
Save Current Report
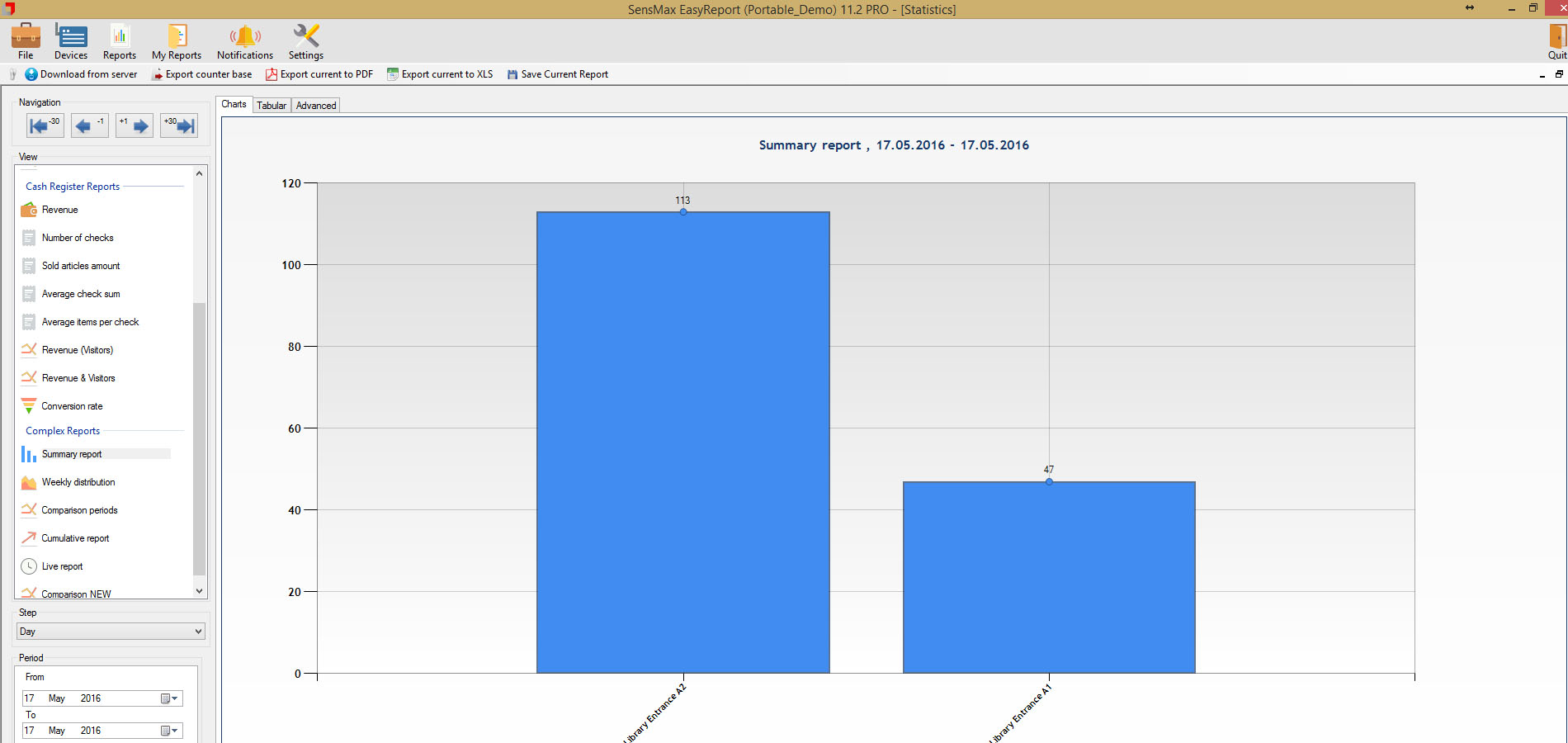(x=558, y=74)
